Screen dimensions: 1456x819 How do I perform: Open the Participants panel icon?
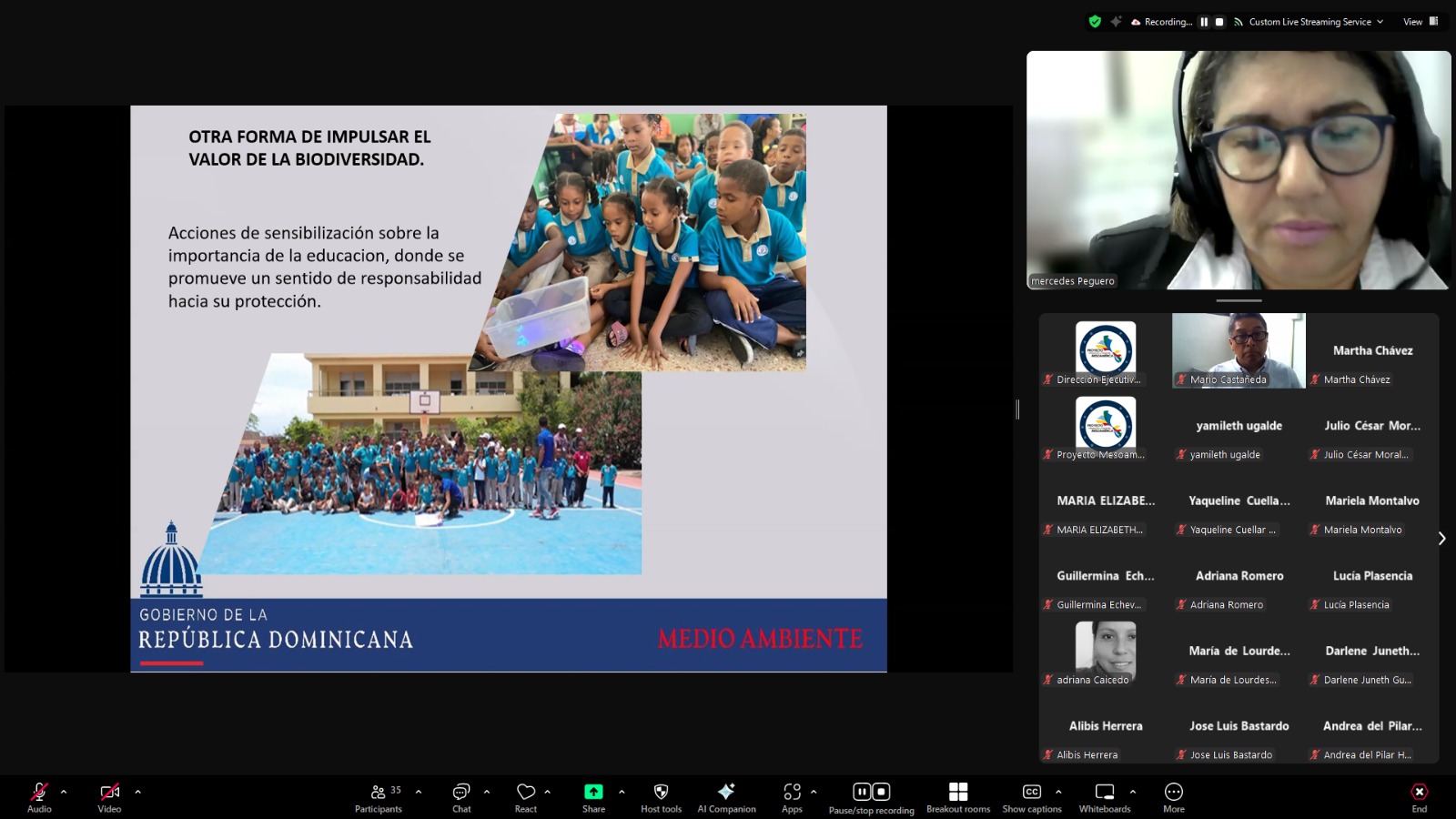(x=378, y=792)
